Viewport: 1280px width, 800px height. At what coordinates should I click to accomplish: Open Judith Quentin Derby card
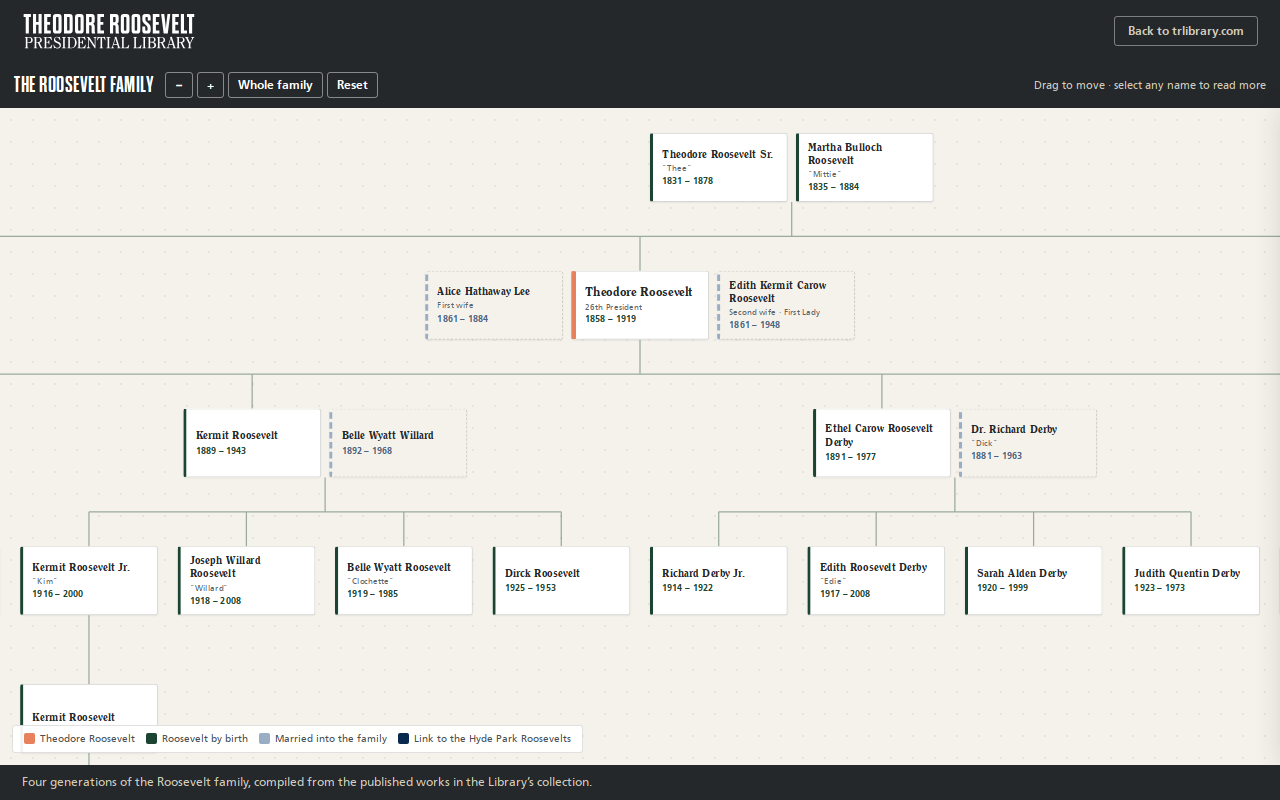coord(1191,580)
